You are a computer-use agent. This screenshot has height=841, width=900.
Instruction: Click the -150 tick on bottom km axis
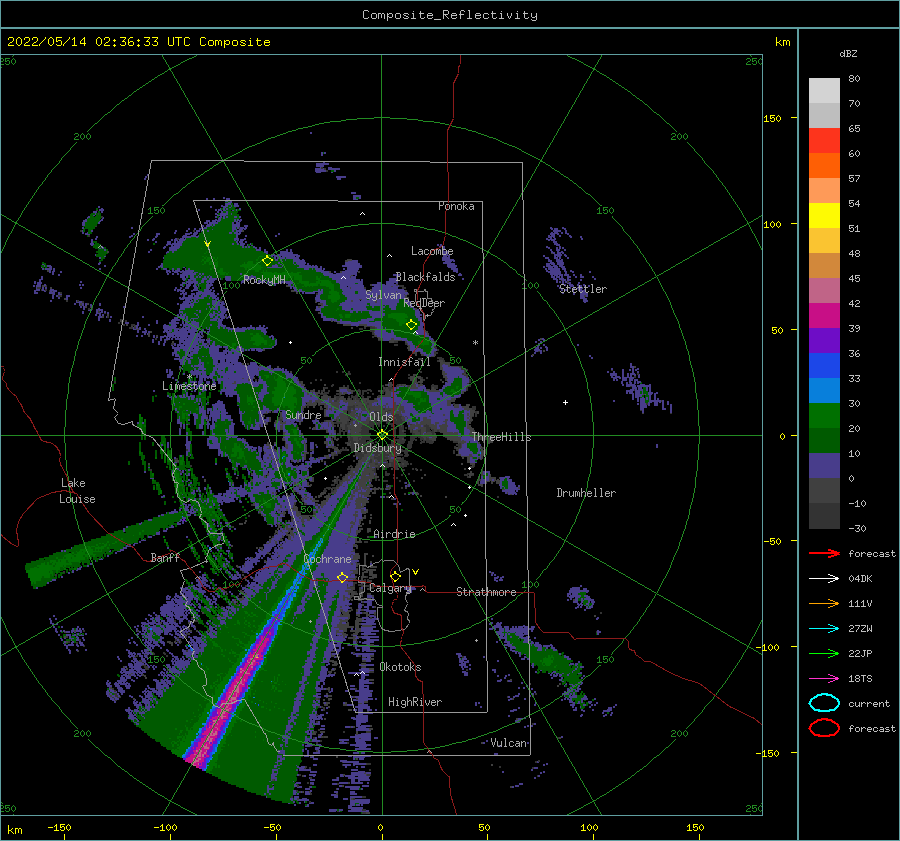[59, 828]
